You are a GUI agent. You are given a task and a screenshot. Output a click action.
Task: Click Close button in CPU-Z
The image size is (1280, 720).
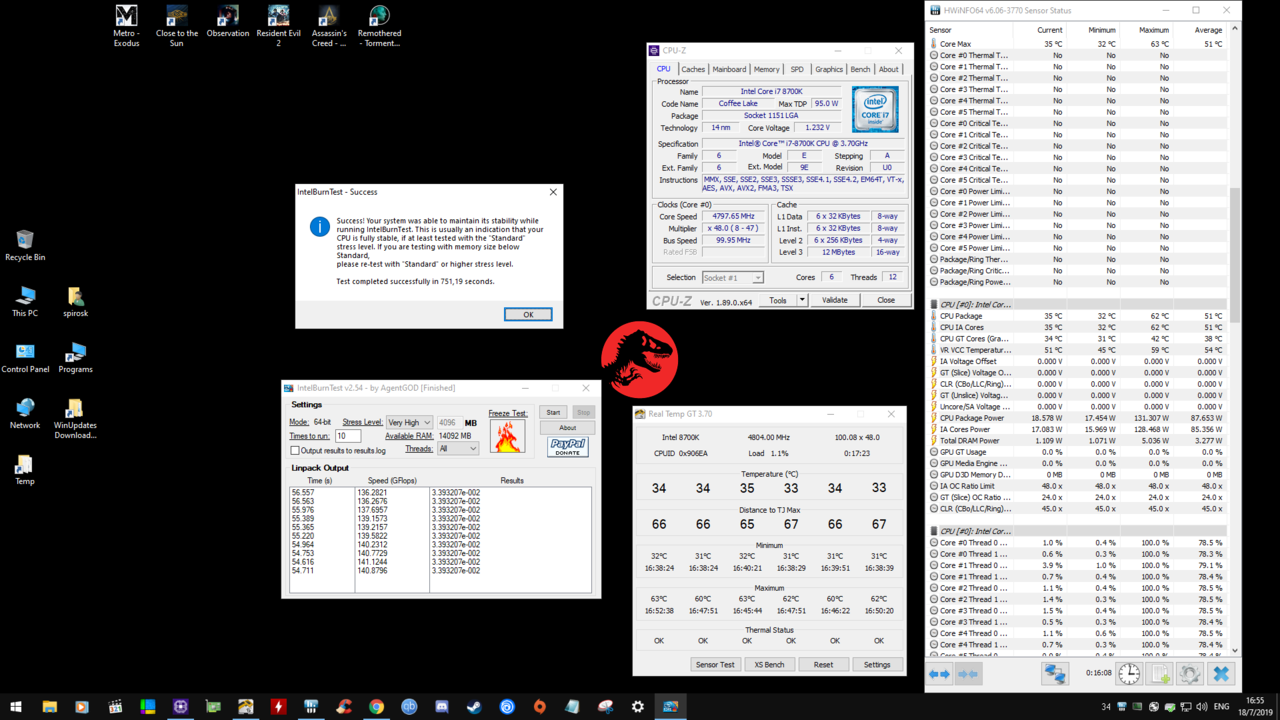pyautogui.click(x=886, y=300)
